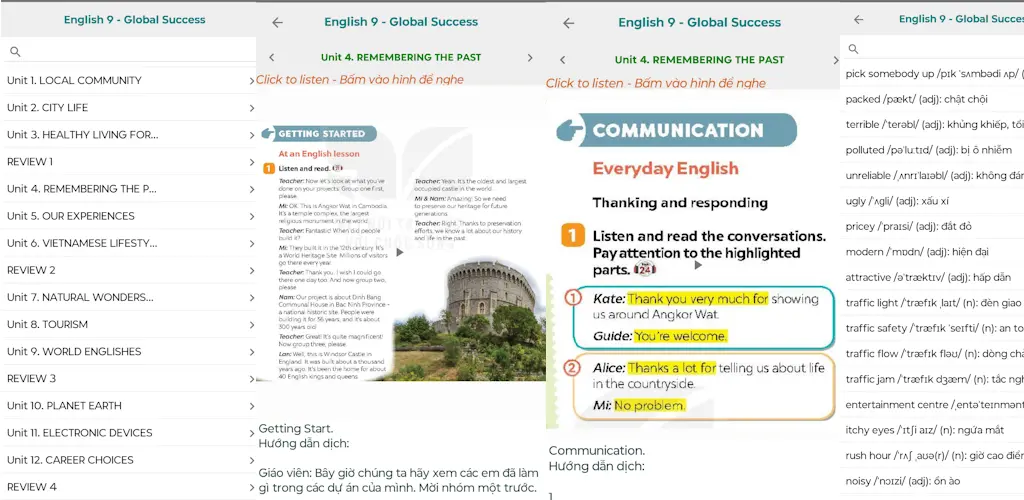Go back using arrow in Getting Started screen
Viewport: 1024px width, 500px height.
[x=278, y=22]
